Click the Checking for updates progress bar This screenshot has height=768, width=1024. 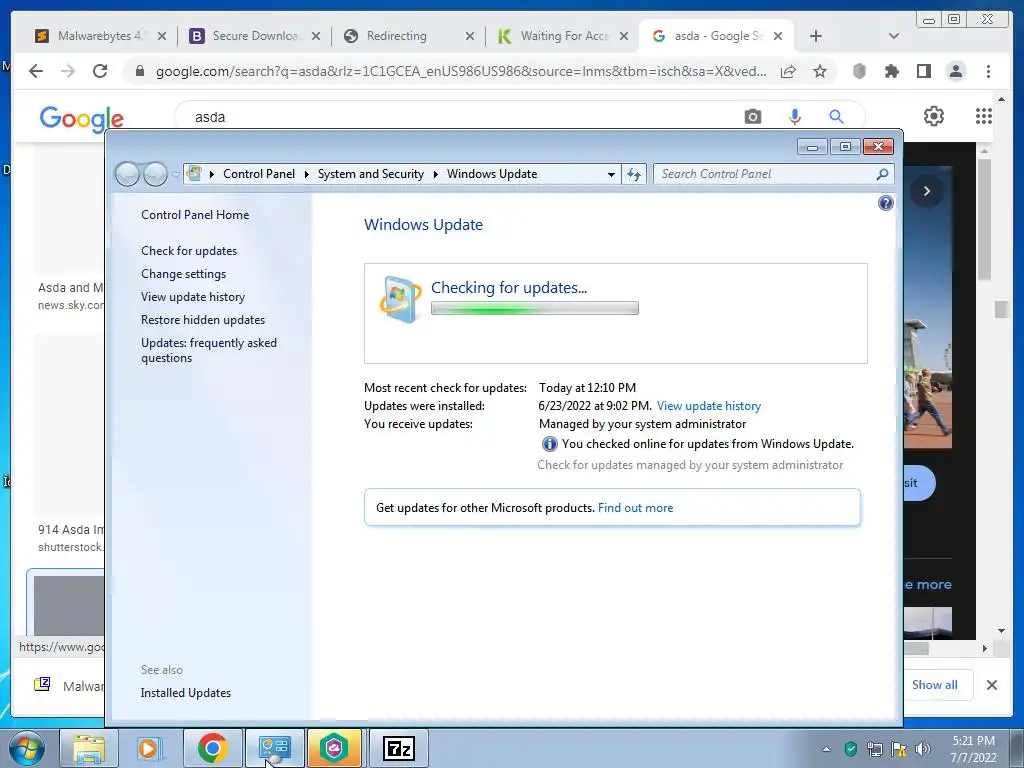pyautogui.click(x=535, y=308)
